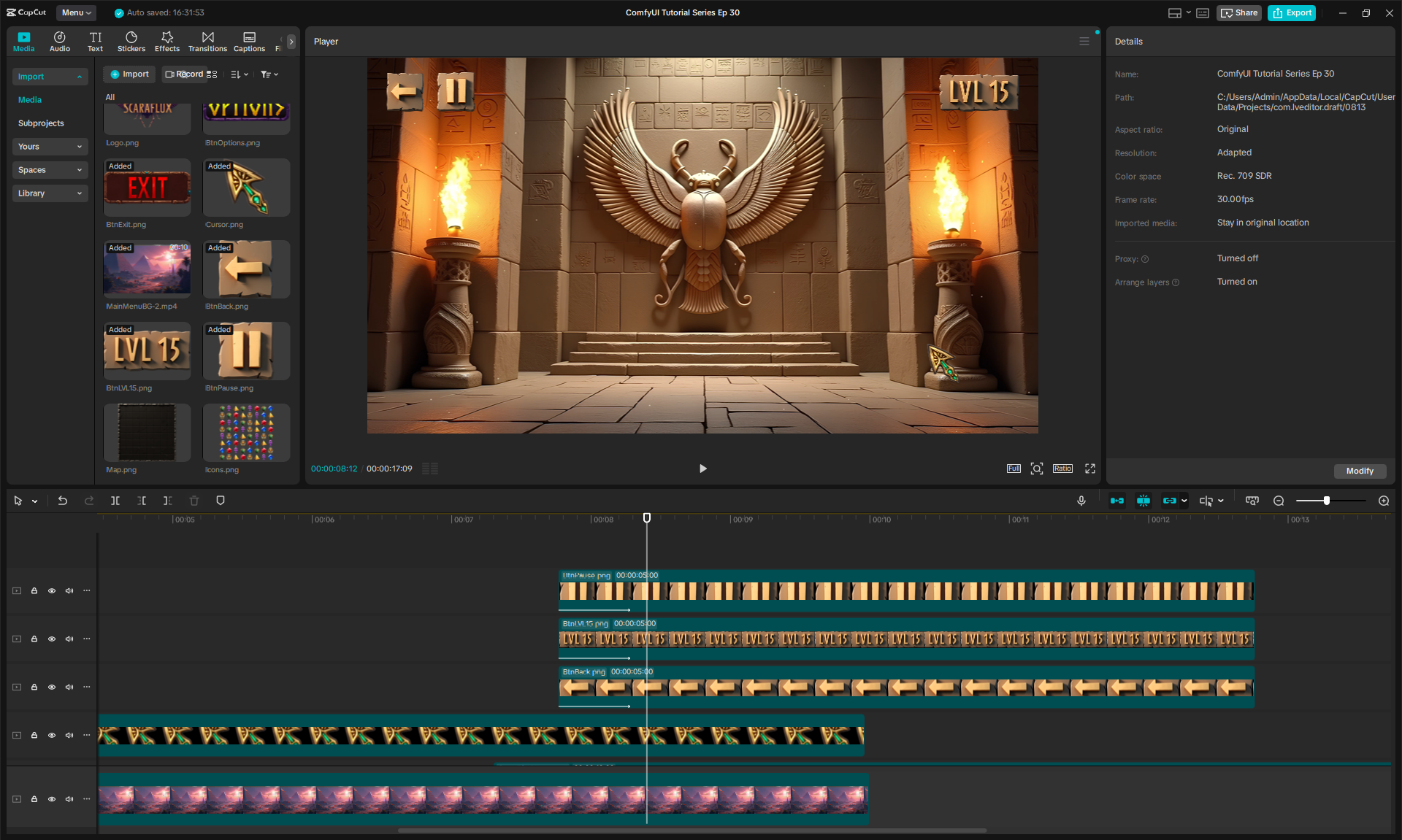Click the Modify button in Details

(1360, 471)
